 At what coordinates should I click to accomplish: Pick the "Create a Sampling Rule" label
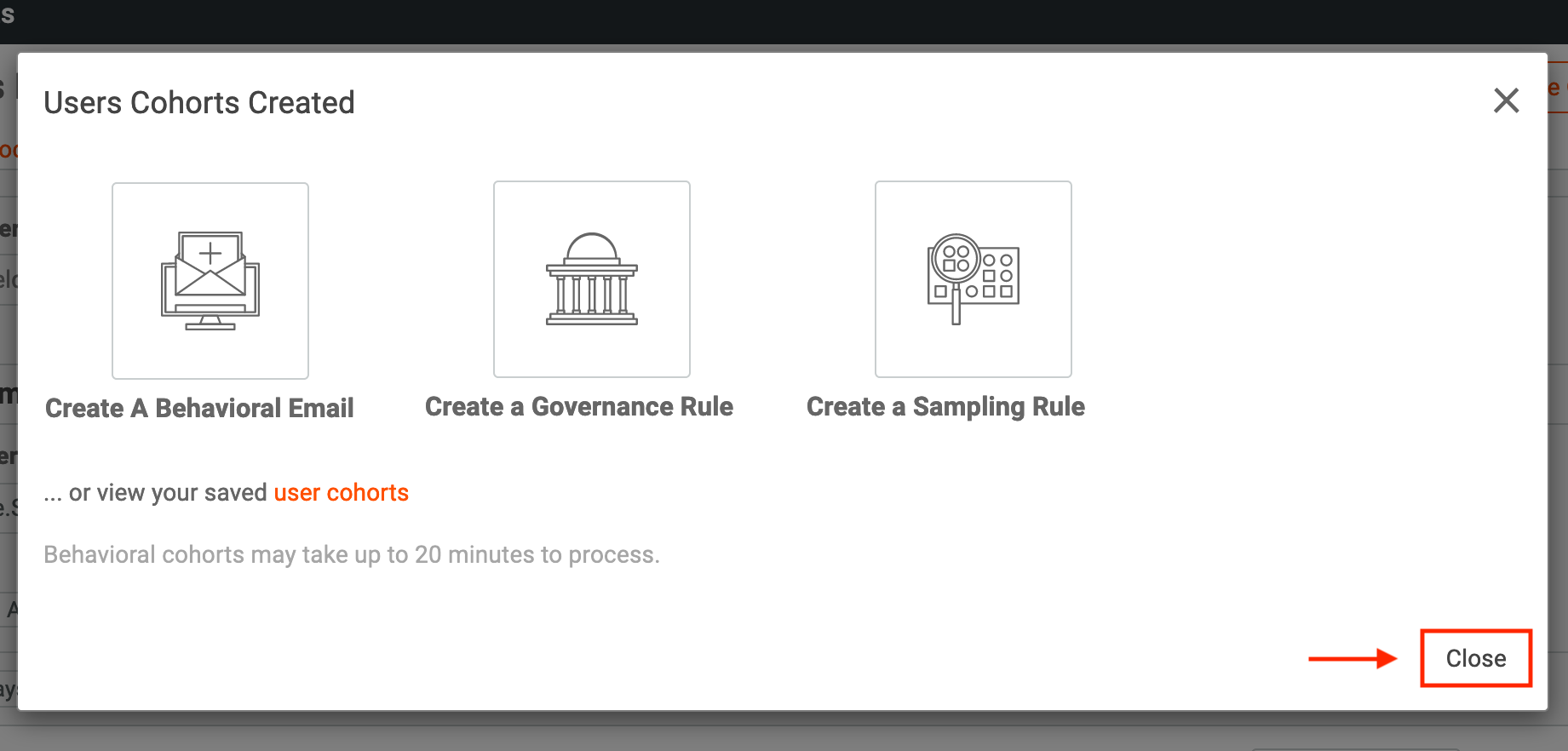pyautogui.click(x=945, y=407)
